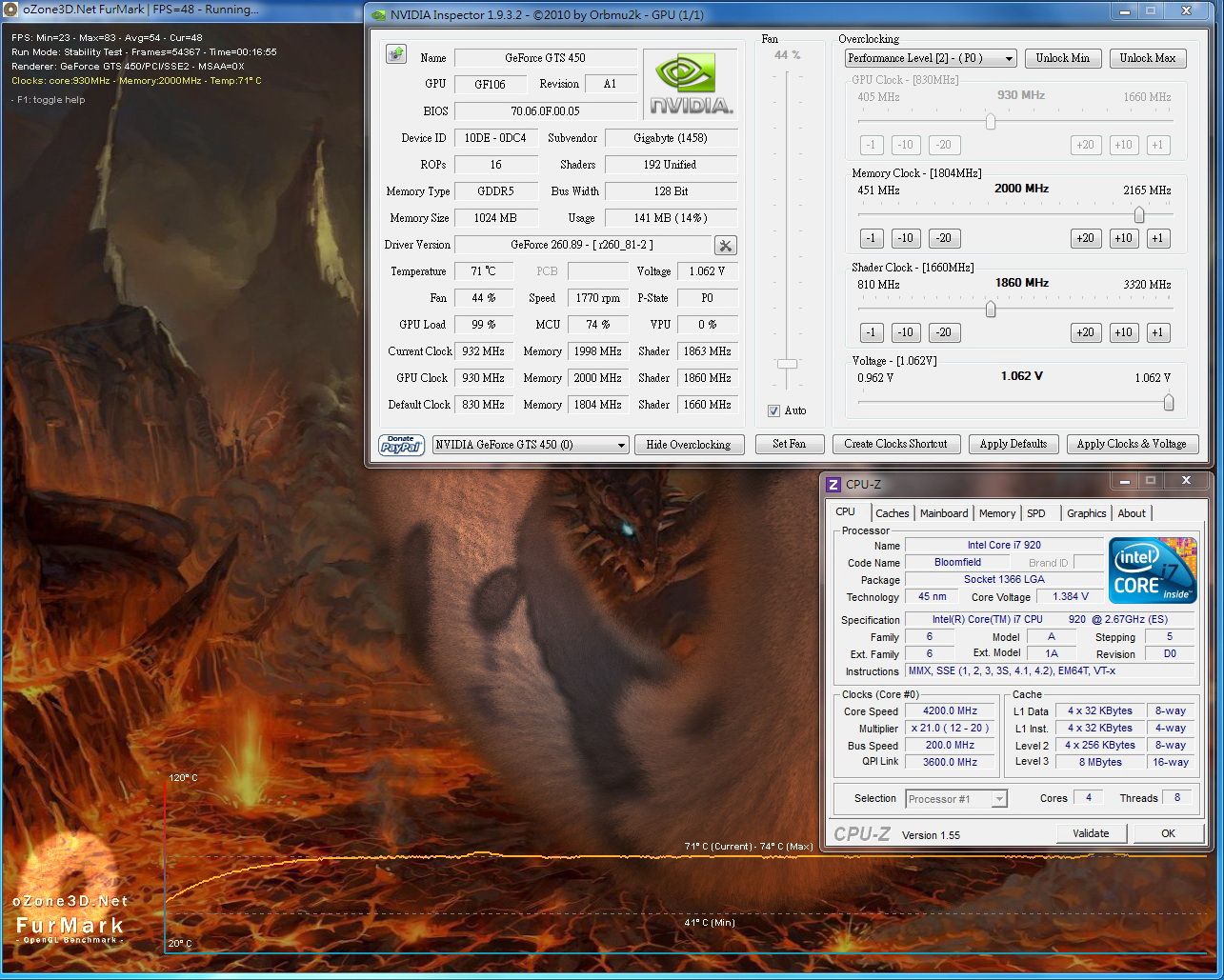Click the Shader Clock +20 button
This screenshot has height=980, width=1224.
click(x=1085, y=332)
